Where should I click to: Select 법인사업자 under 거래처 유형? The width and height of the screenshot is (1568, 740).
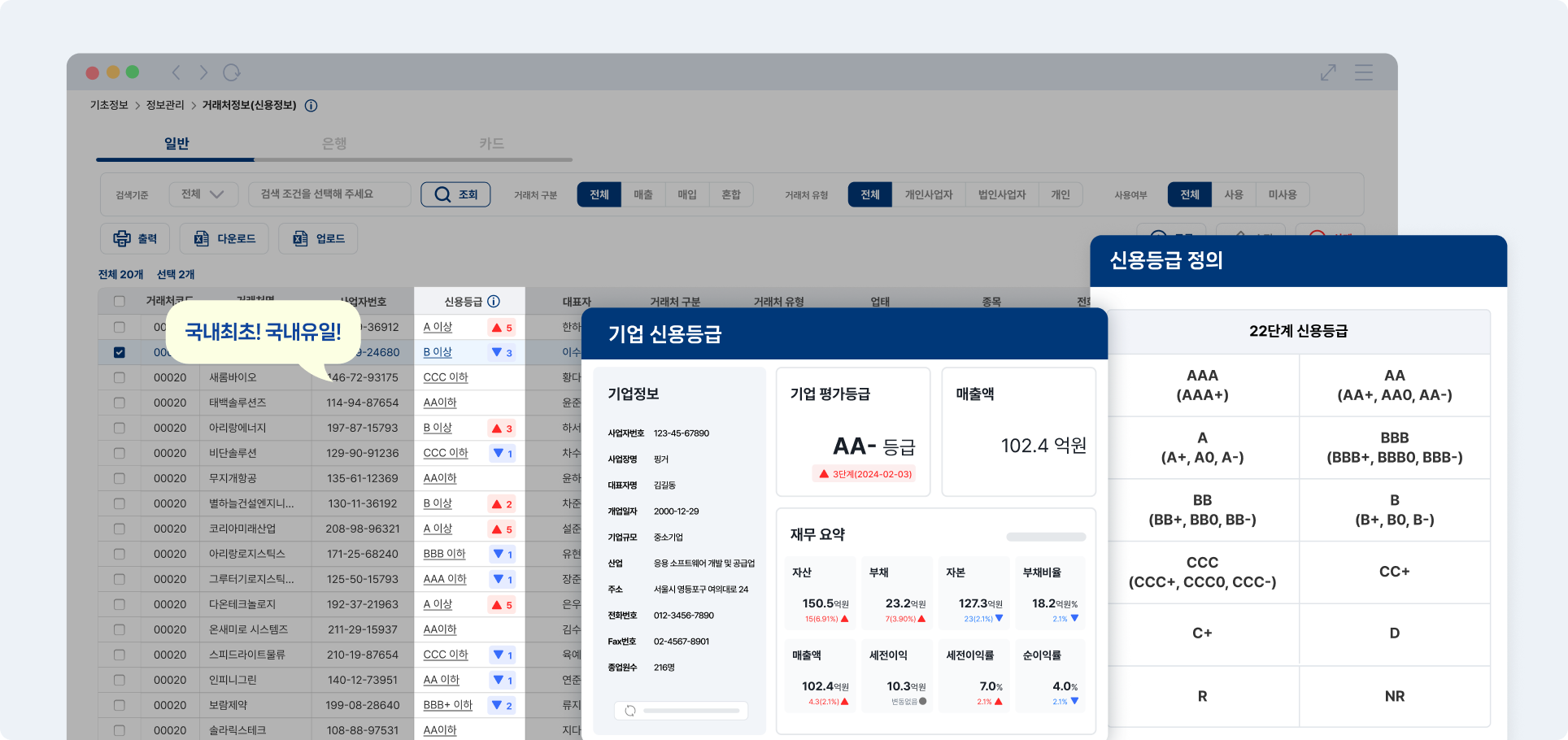pos(1002,194)
